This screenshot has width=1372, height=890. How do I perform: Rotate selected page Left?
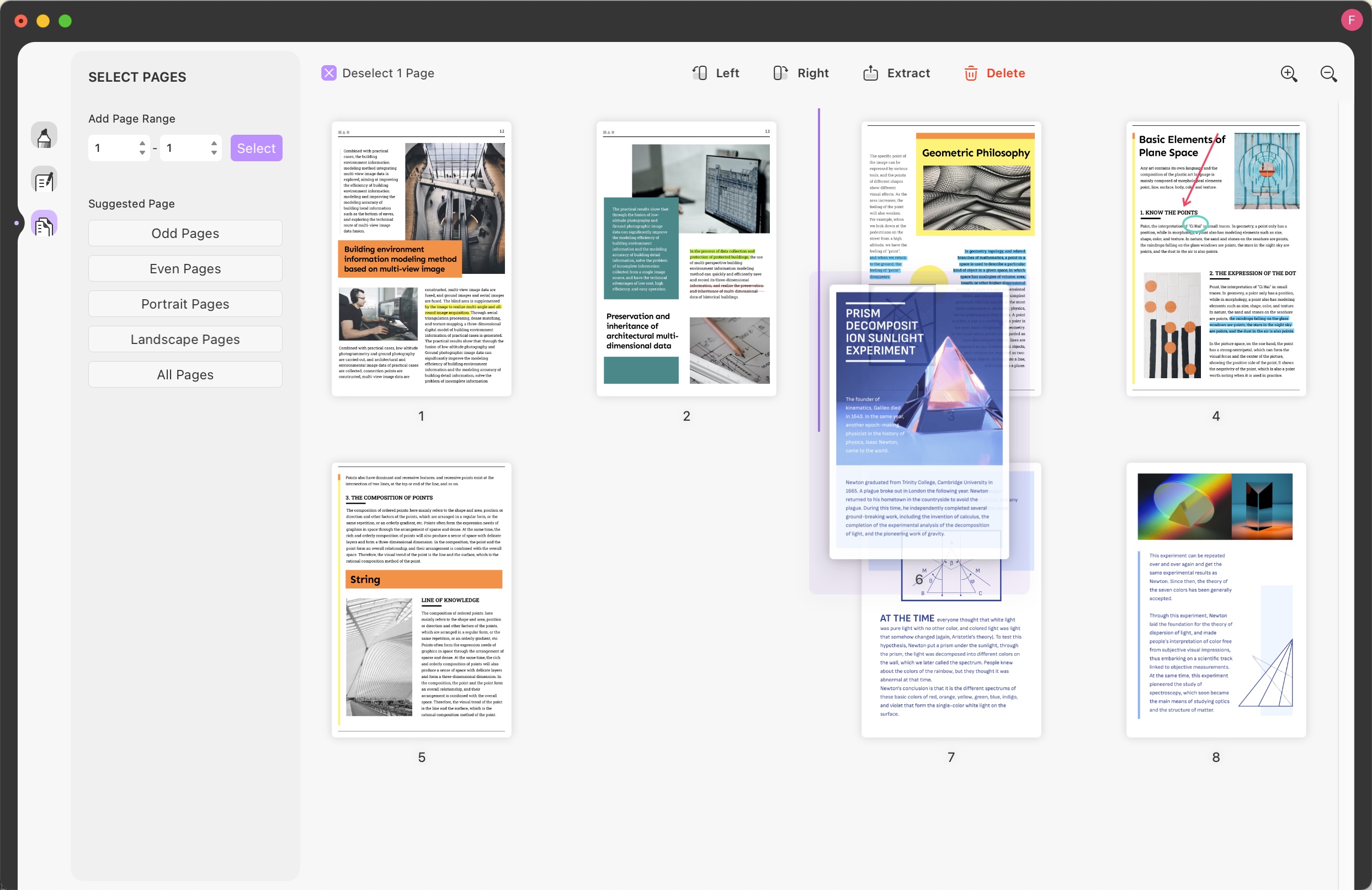click(715, 73)
